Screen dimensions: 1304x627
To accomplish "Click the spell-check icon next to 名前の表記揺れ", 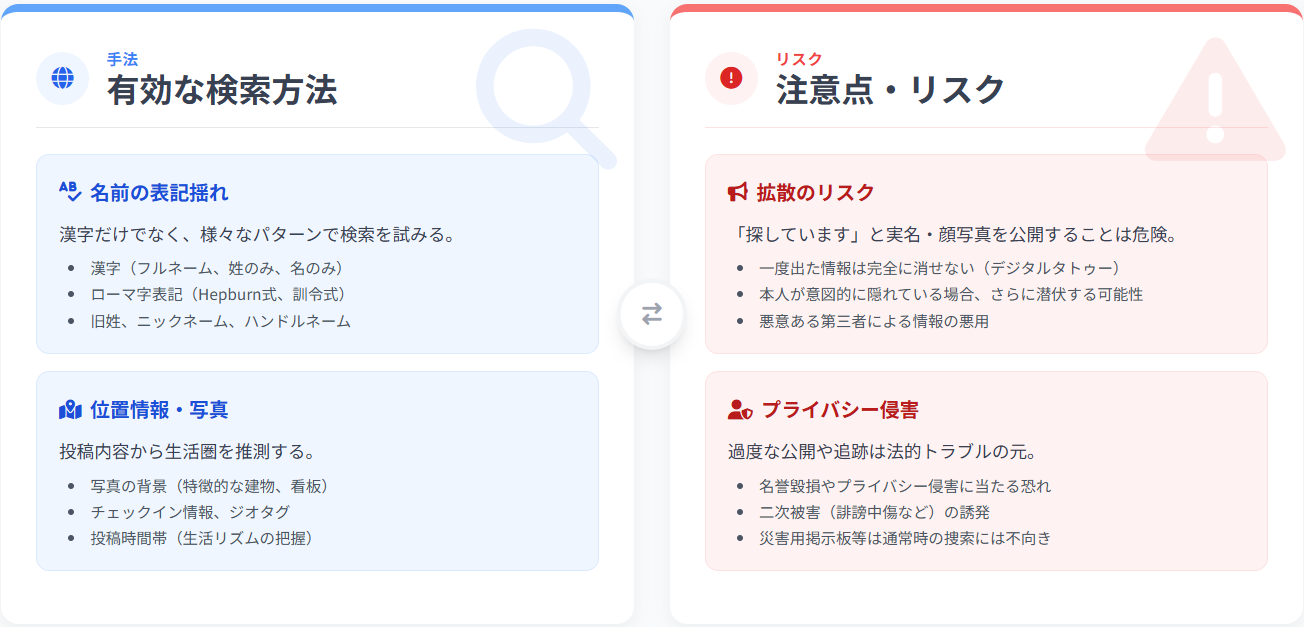I will [x=70, y=192].
